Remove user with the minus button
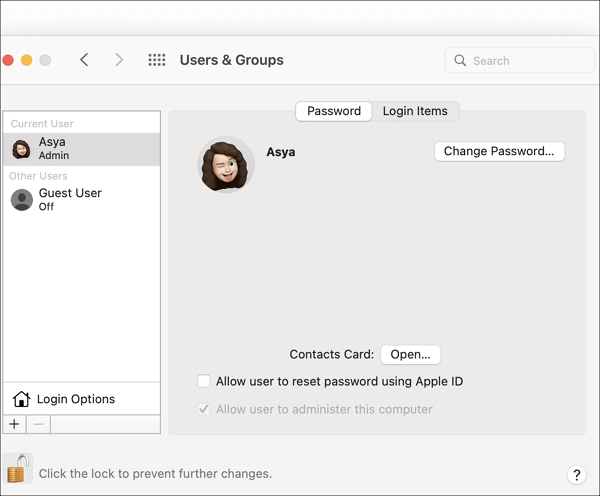The width and height of the screenshot is (600, 496). pos(38,425)
